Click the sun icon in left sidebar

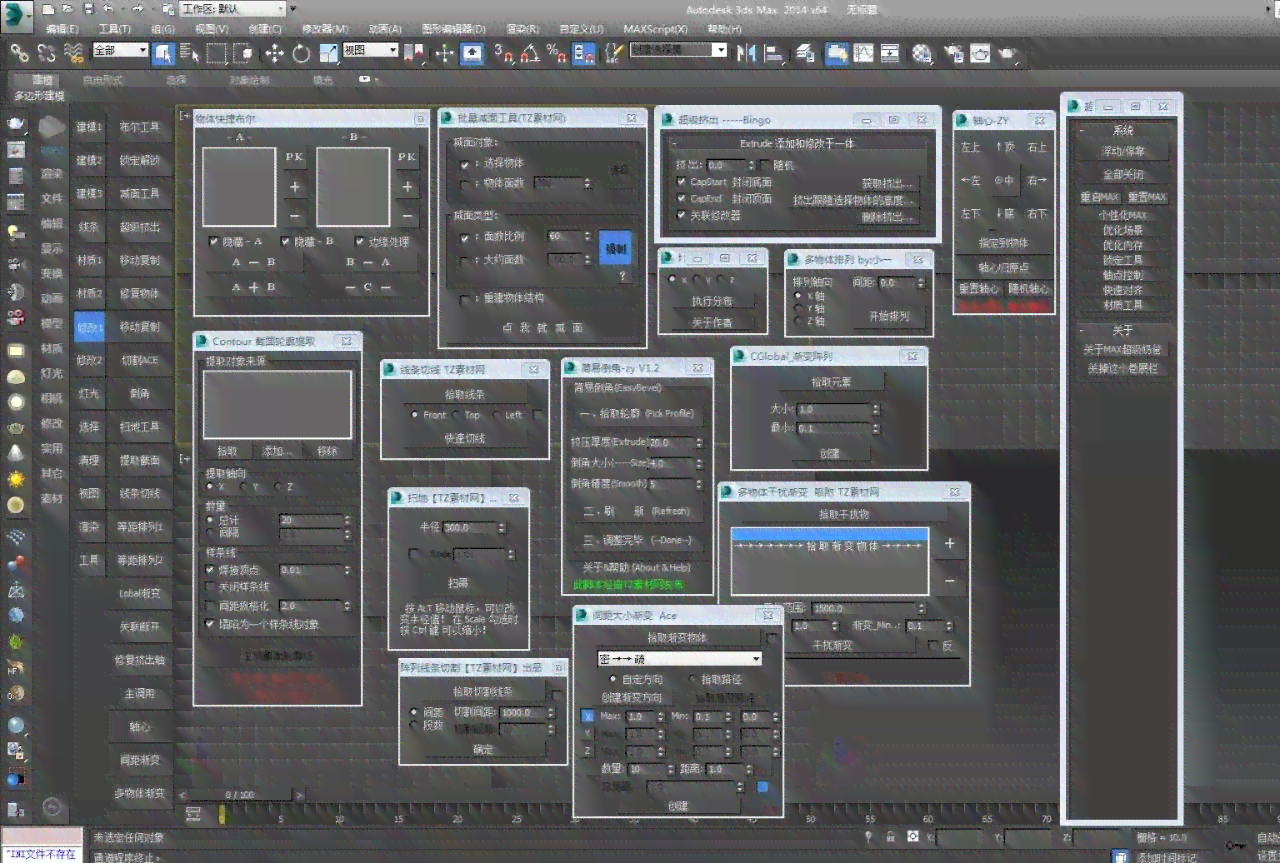click(x=16, y=478)
